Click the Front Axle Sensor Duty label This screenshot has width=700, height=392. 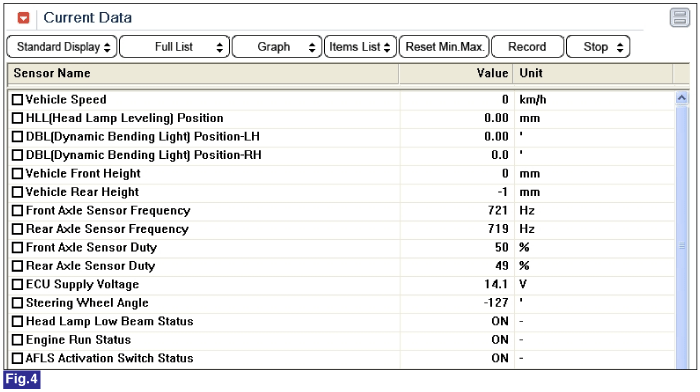pos(92,247)
